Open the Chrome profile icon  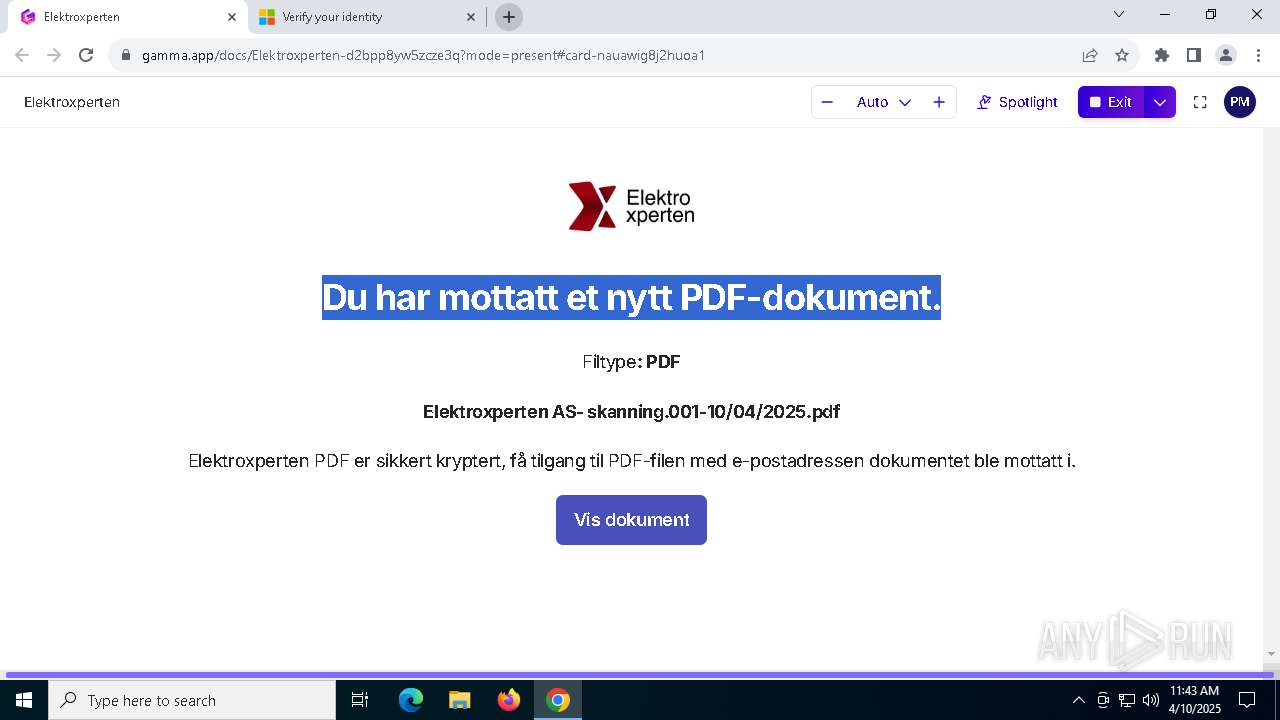(1226, 55)
